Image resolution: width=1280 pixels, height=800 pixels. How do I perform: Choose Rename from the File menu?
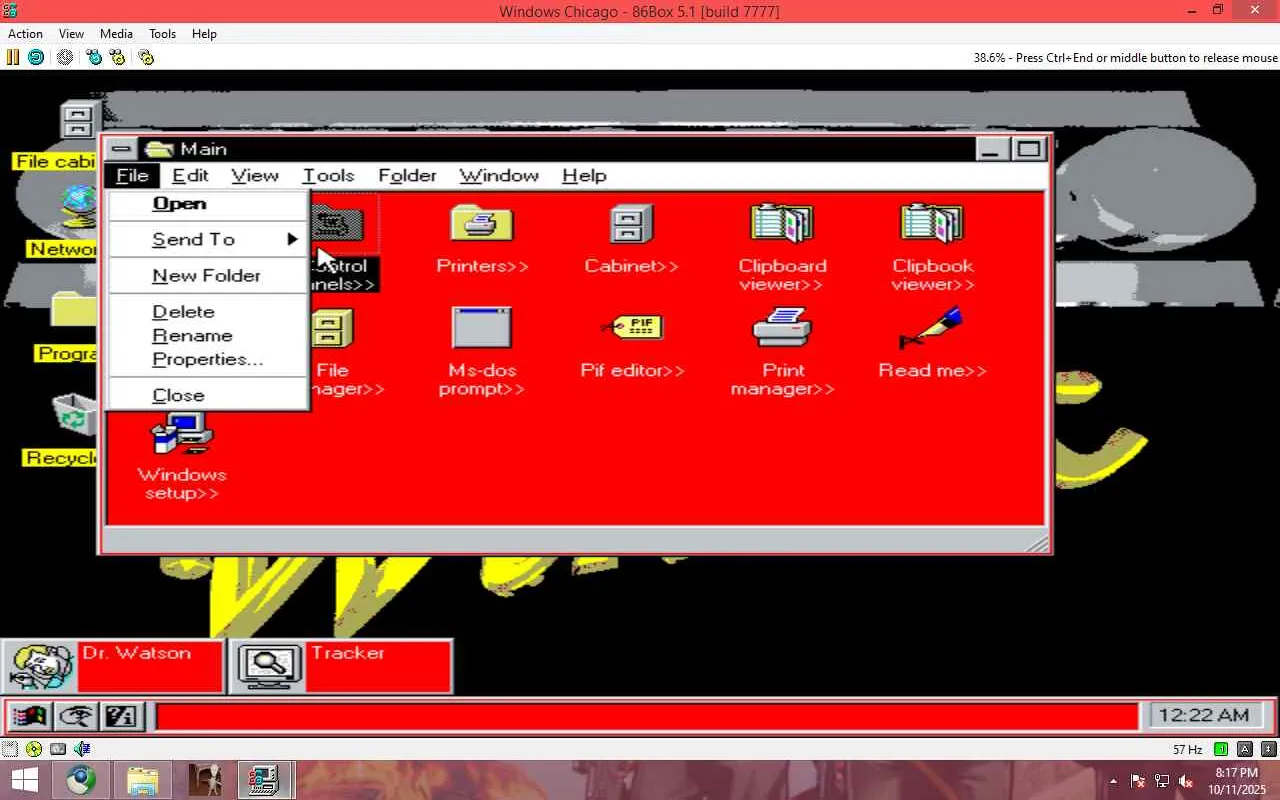(207, 336)
